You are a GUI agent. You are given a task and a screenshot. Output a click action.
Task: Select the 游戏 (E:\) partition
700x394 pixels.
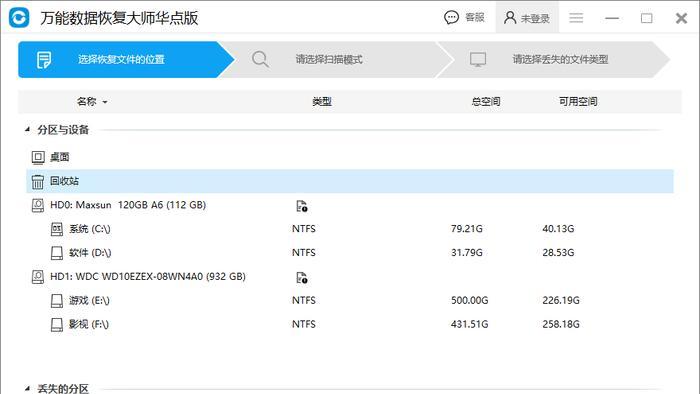coord(350,300)
